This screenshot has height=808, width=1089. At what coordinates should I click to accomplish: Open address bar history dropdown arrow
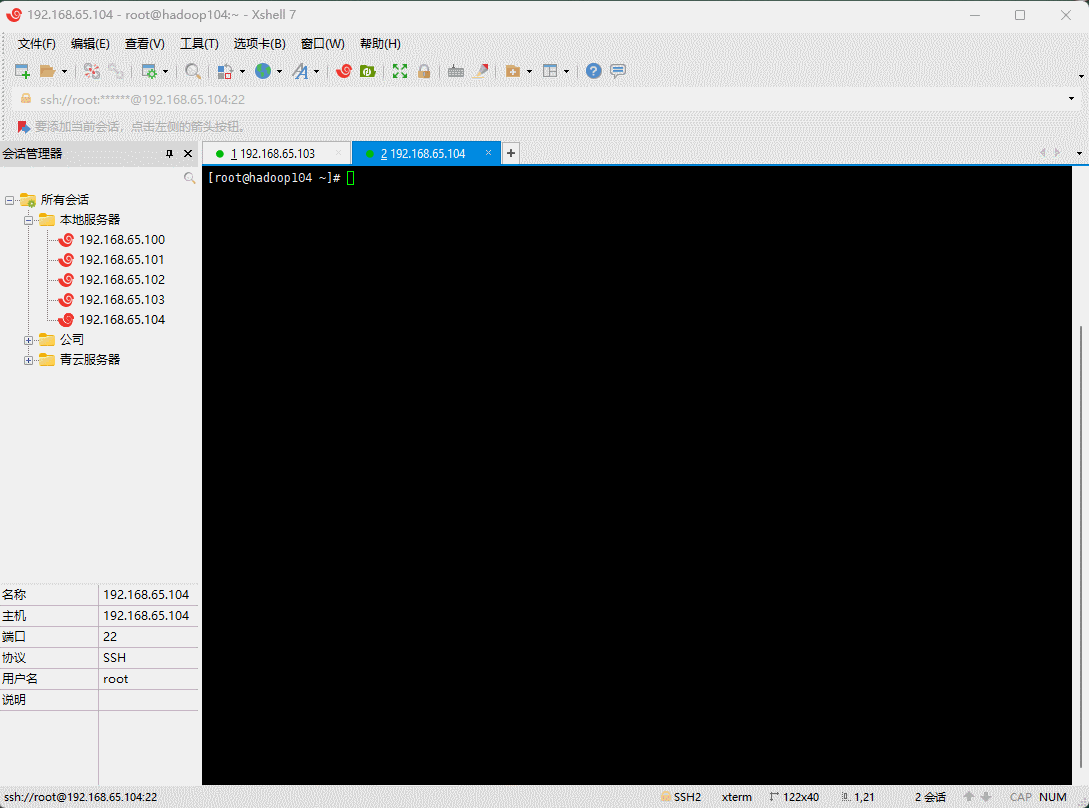1072,99
